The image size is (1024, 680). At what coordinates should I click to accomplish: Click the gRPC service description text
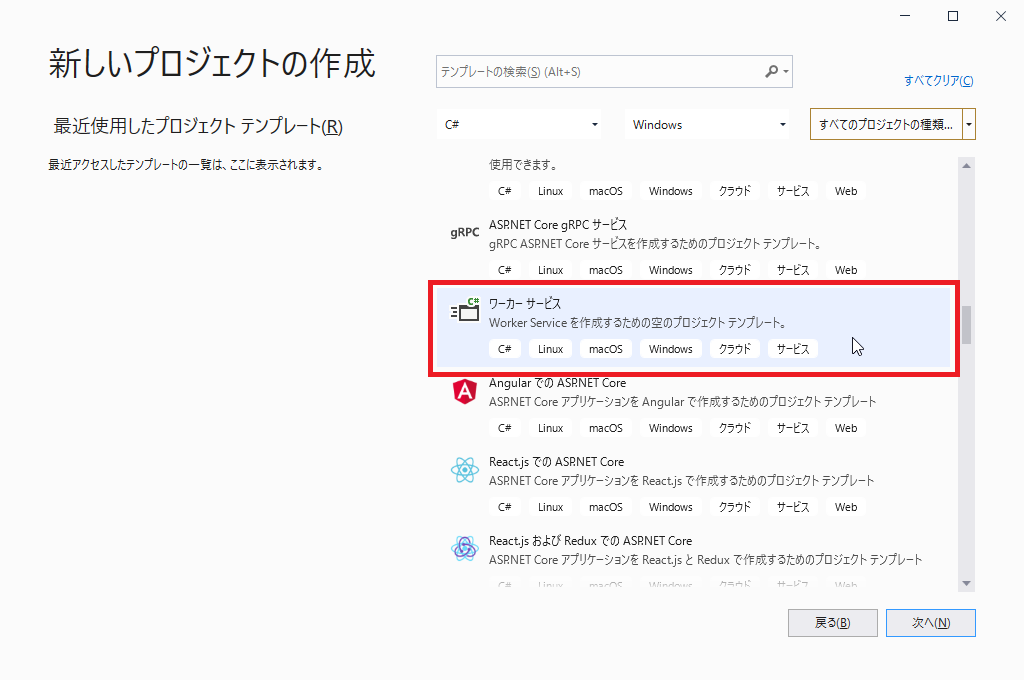click(x=655, y=244)
